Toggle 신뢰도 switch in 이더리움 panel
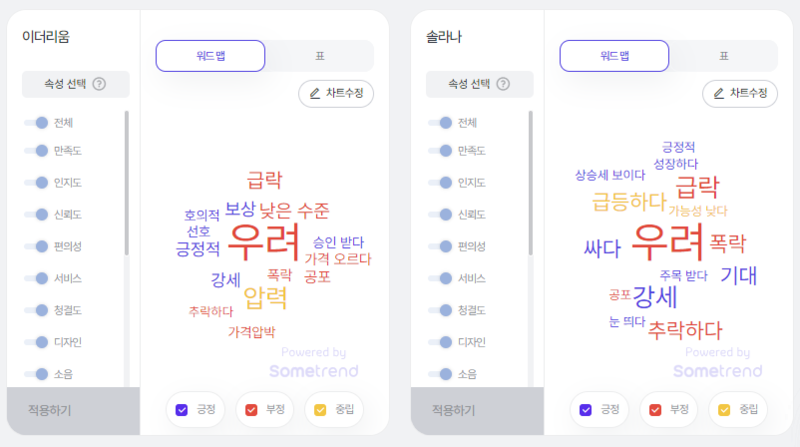Image resolution: width=800 pixels, height=447 pixels. [36, 214]
